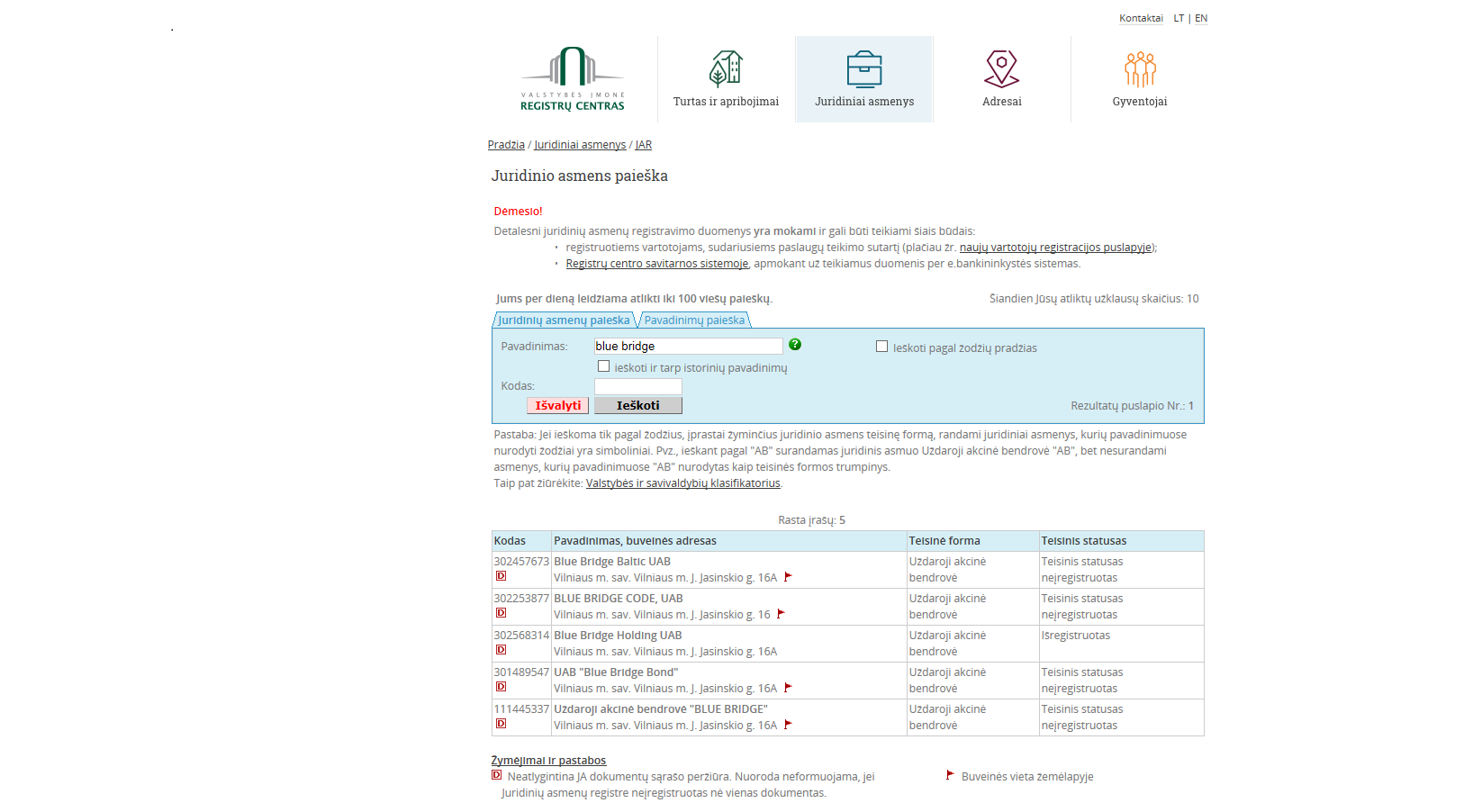This screenshot has height=812, width=1482.
Task: Open Valstybės ir savivaldybių klasifikatorius link
Action: pyautogui.click(x=682, y=483)
